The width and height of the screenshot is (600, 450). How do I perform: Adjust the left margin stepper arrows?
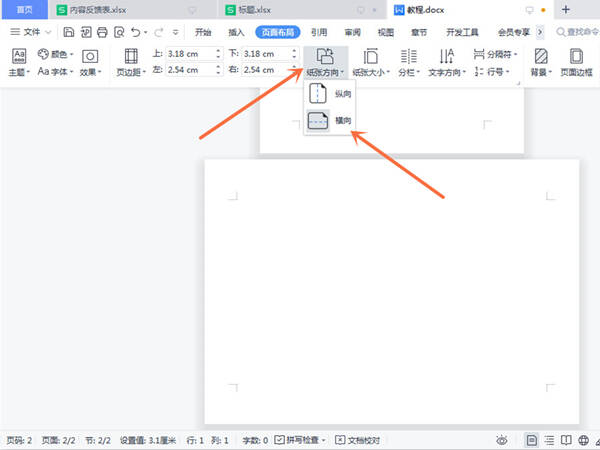coord(218,70)
